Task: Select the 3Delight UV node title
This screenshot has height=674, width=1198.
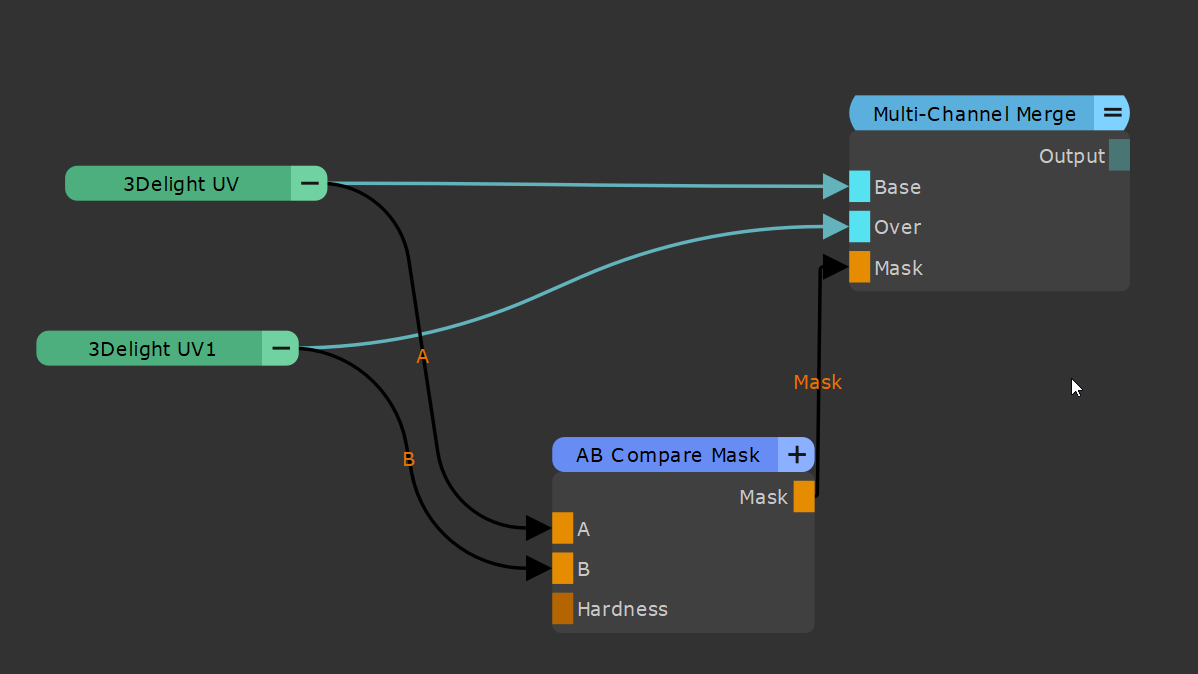Action: 180,184
